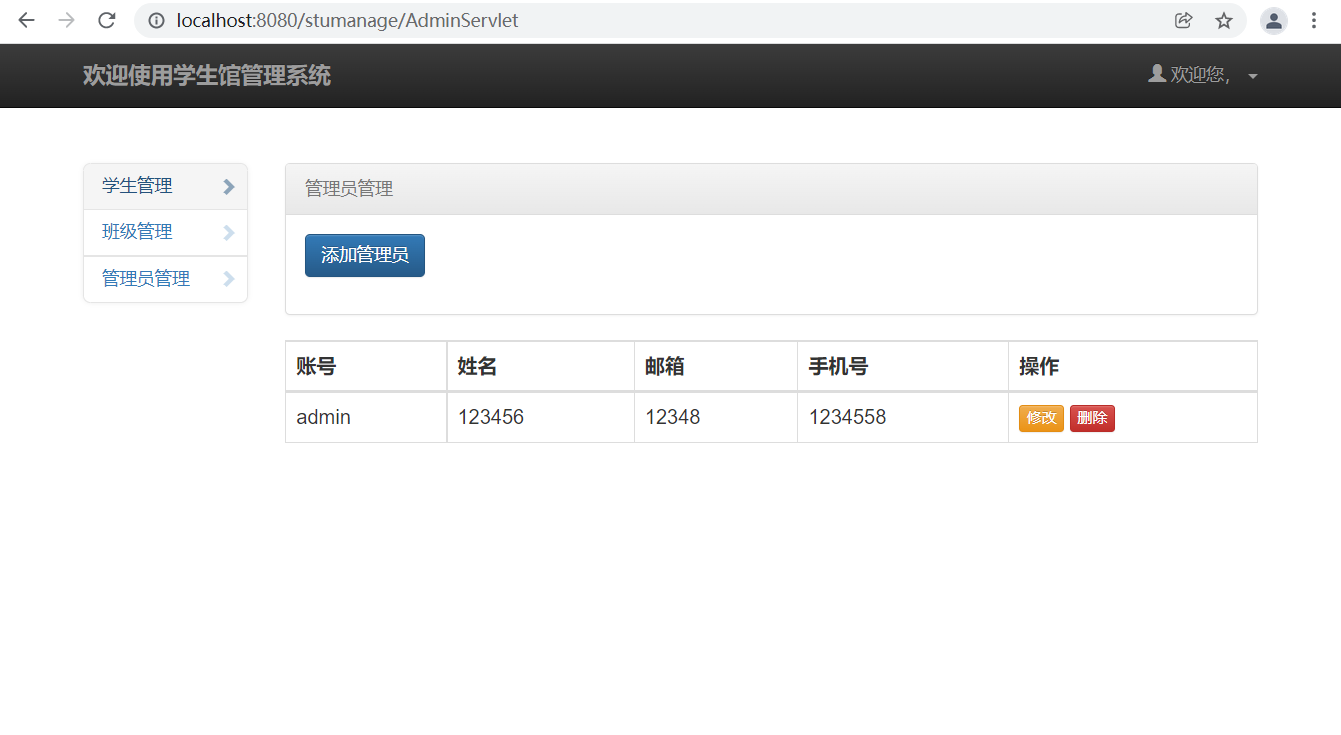Viewport: 1341px width, 735px height.
Task: Bookmark this page with the star icon
Action: 1224,20
